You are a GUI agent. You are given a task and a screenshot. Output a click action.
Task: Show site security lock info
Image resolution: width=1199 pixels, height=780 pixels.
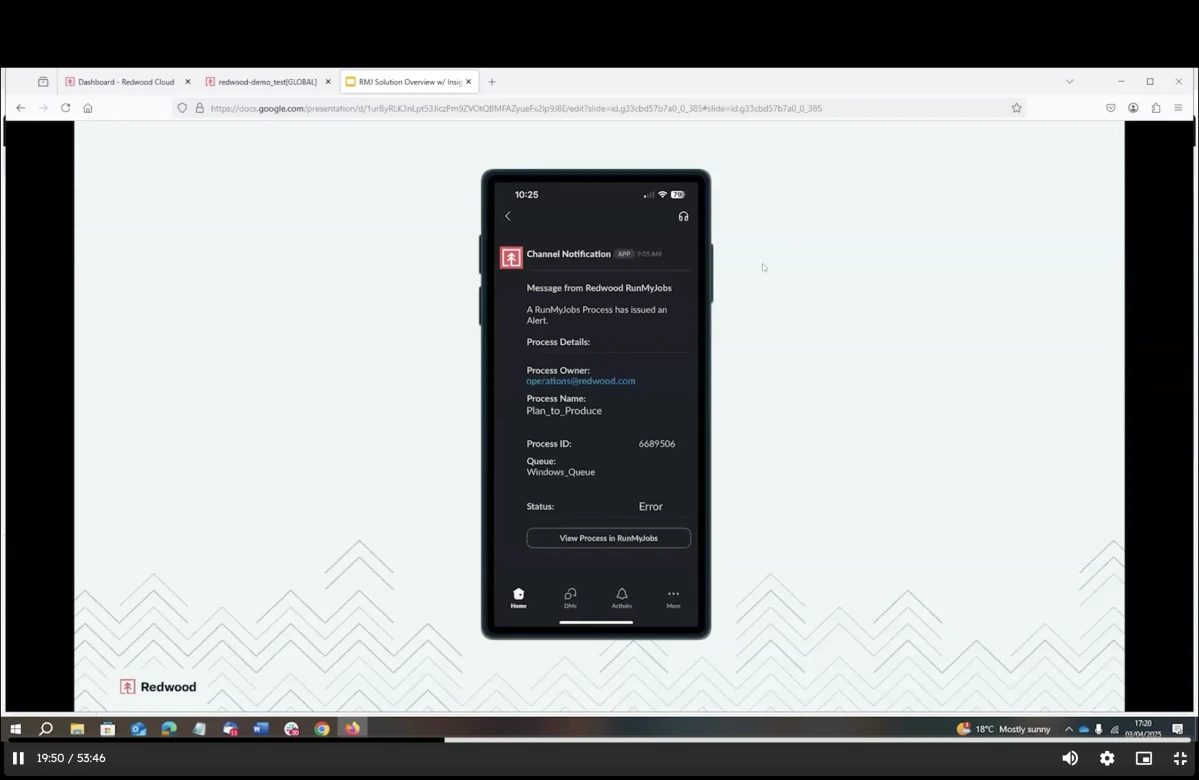(200, 108)
